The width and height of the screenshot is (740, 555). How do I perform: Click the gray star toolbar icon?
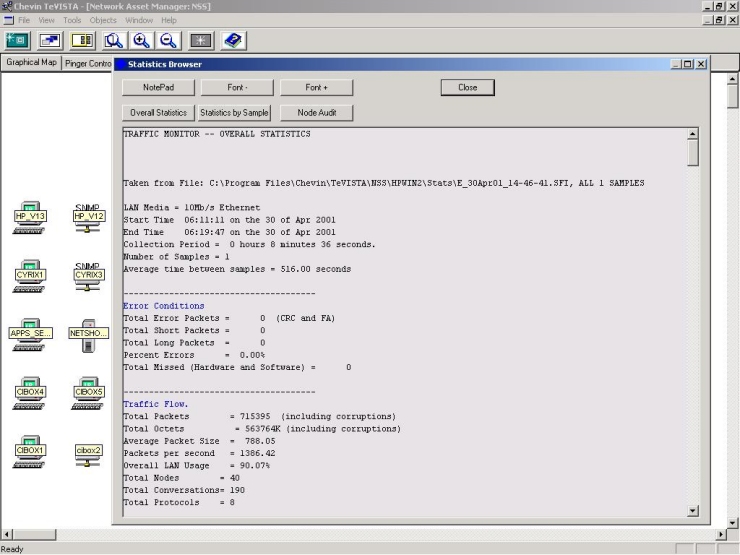click(201, 41)
